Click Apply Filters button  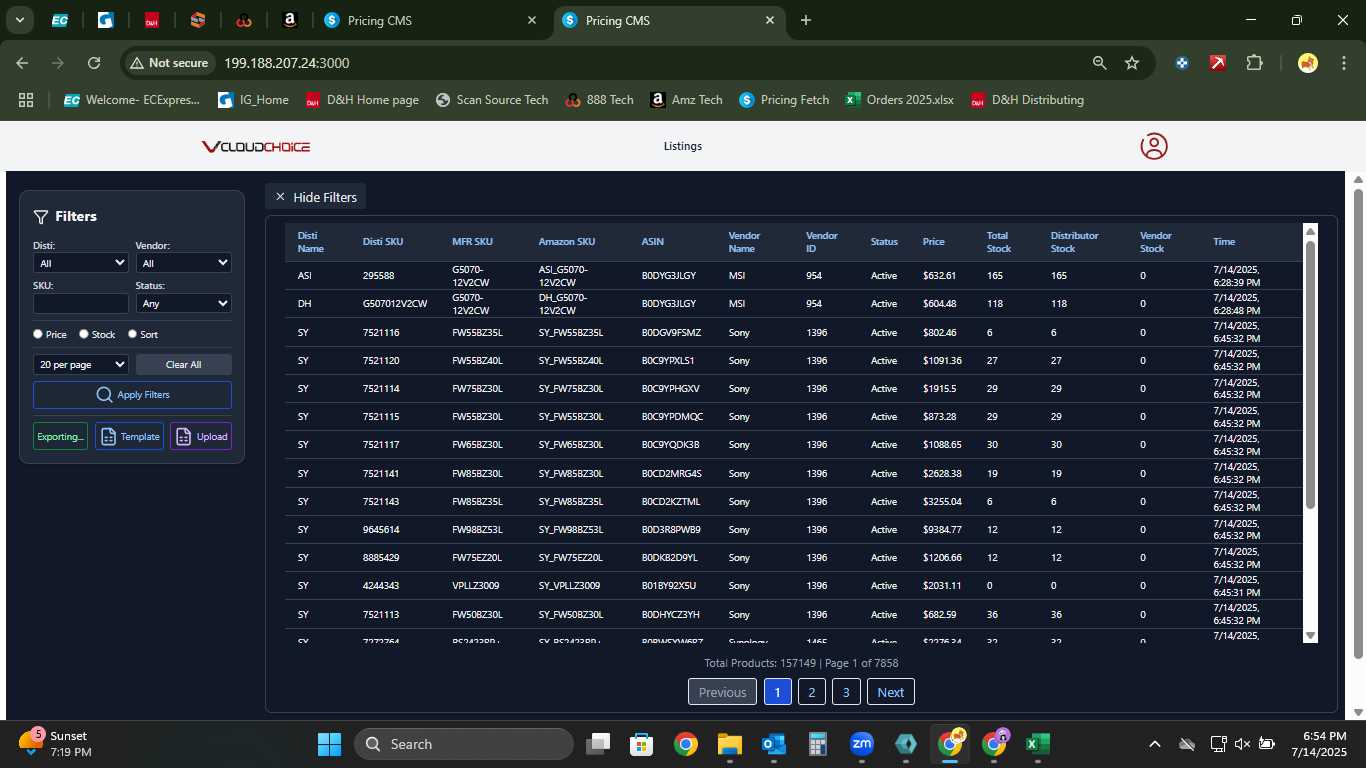click(132, 395)
